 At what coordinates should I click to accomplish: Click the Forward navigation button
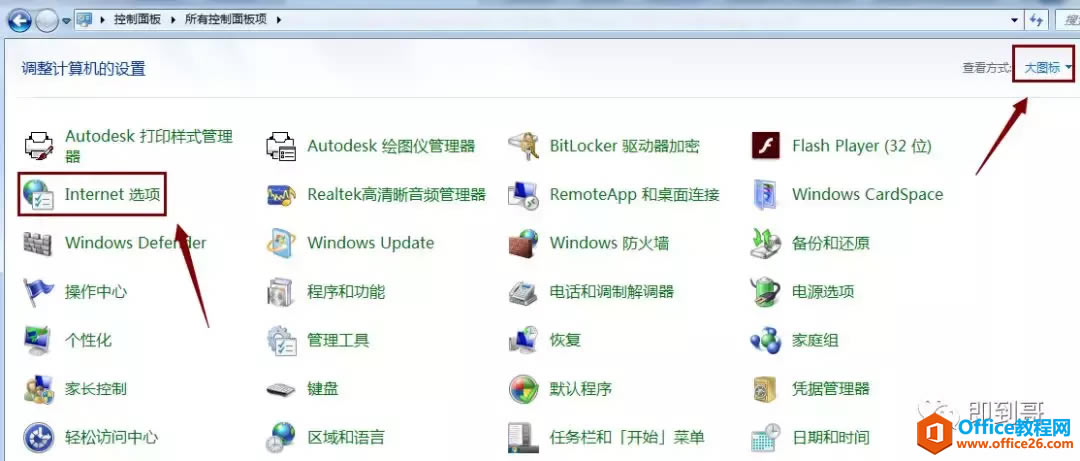48,22
